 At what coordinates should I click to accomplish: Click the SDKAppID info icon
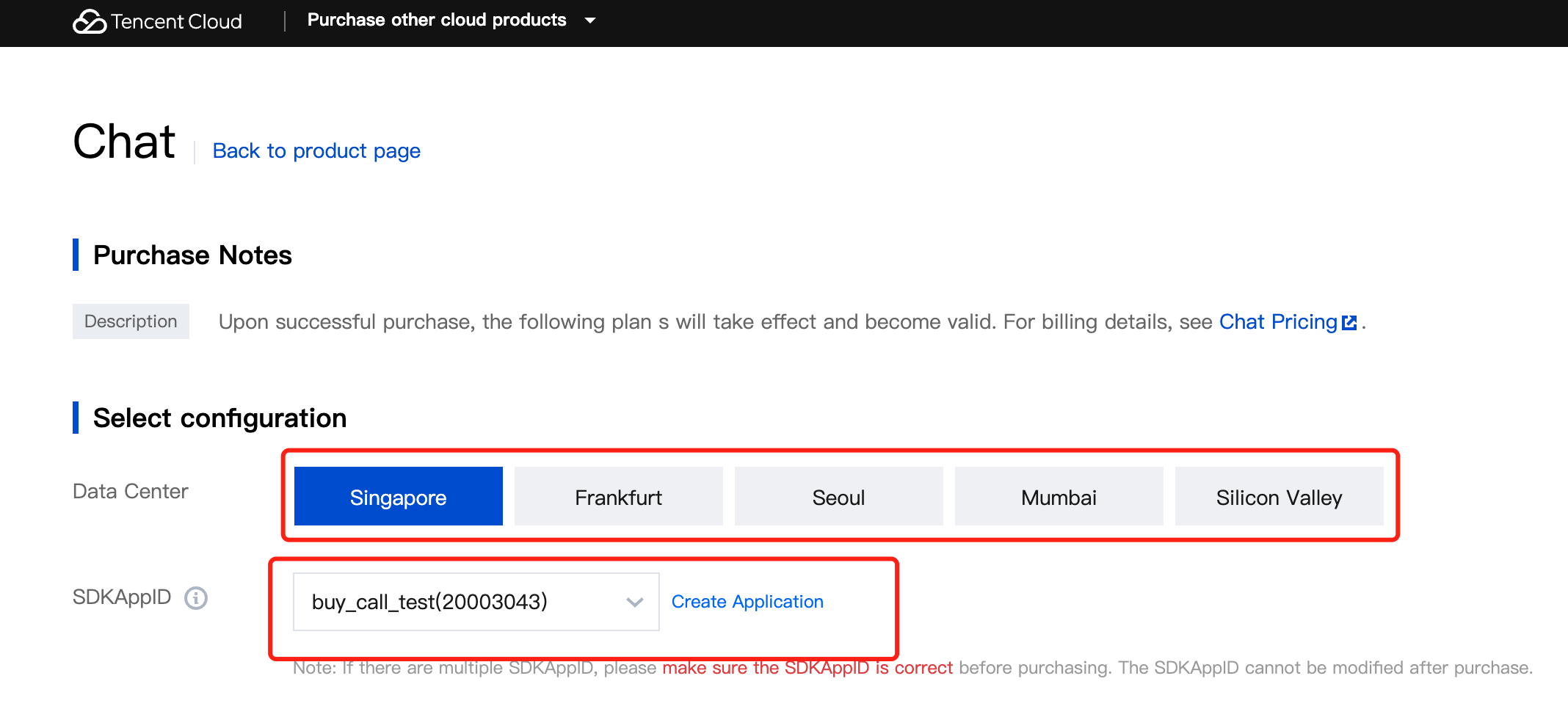click(x=196, y=598)
